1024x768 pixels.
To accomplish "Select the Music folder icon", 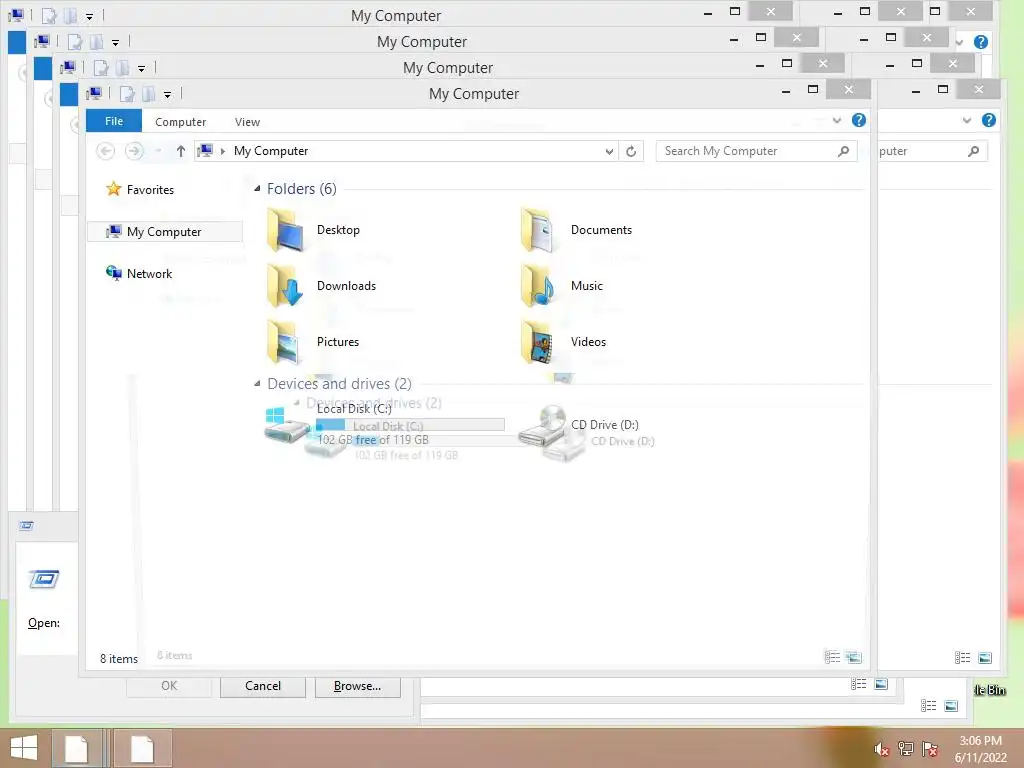I will 537,286.
